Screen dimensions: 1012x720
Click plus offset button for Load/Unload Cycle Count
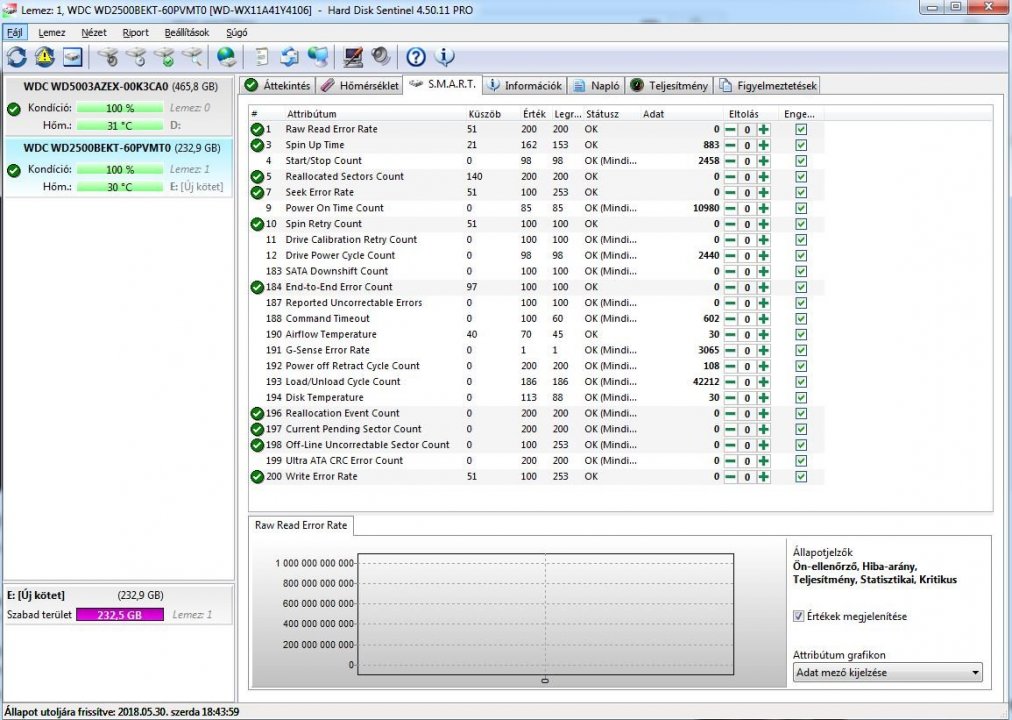click(x=764, y=382)
